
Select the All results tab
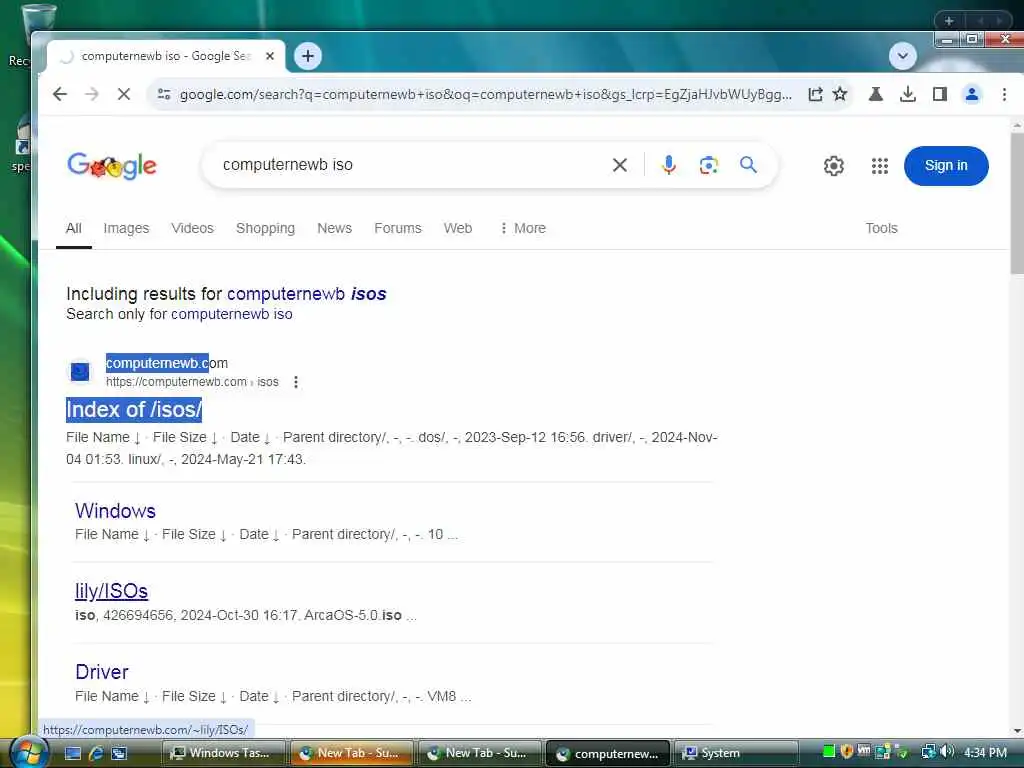click(x=74, y=228)
